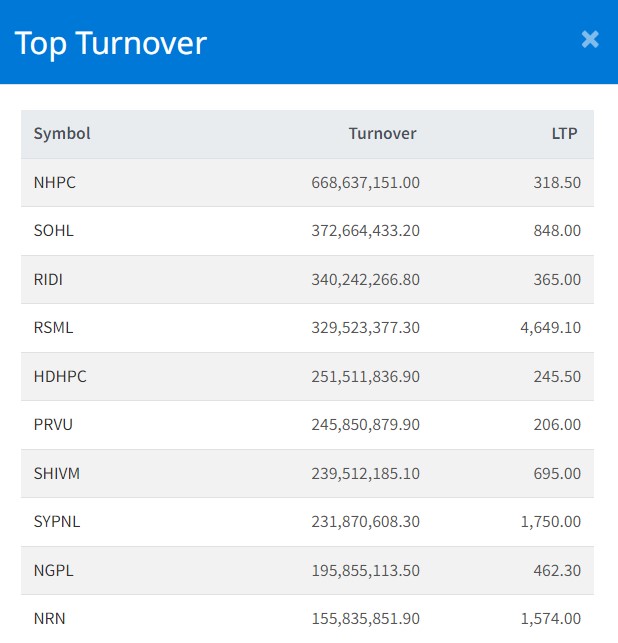Screen dimensions: 618x643
Task: Pick the SHIVM symbol
Action: [57, 473]
